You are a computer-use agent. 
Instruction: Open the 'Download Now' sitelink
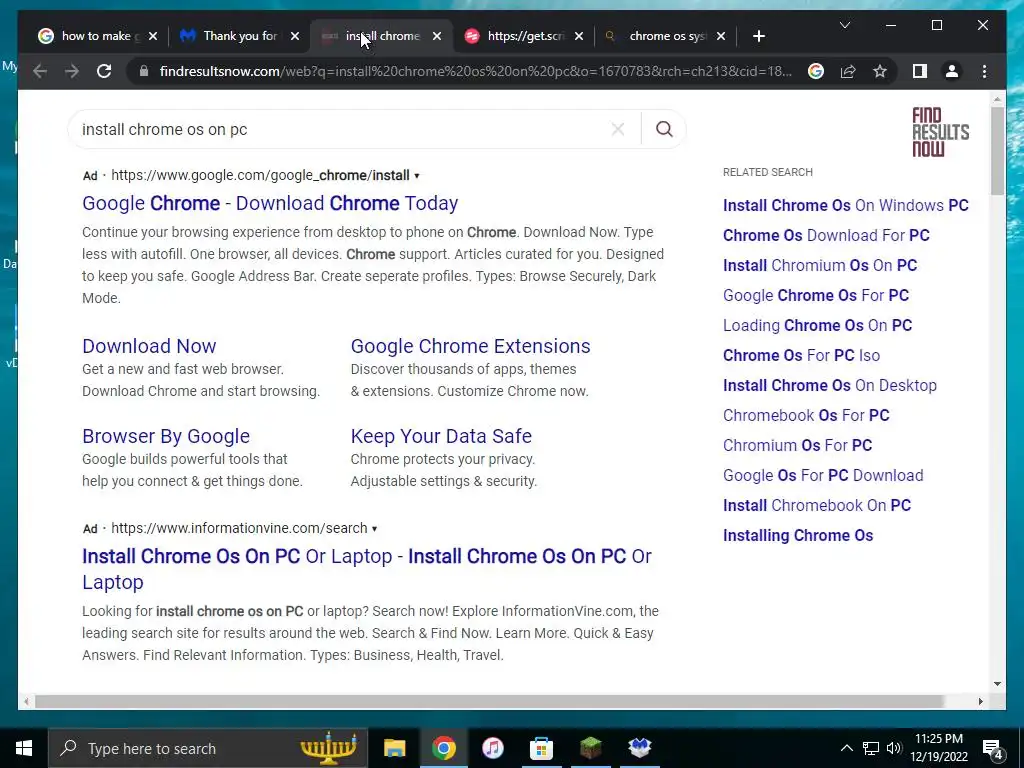[149, 346]
